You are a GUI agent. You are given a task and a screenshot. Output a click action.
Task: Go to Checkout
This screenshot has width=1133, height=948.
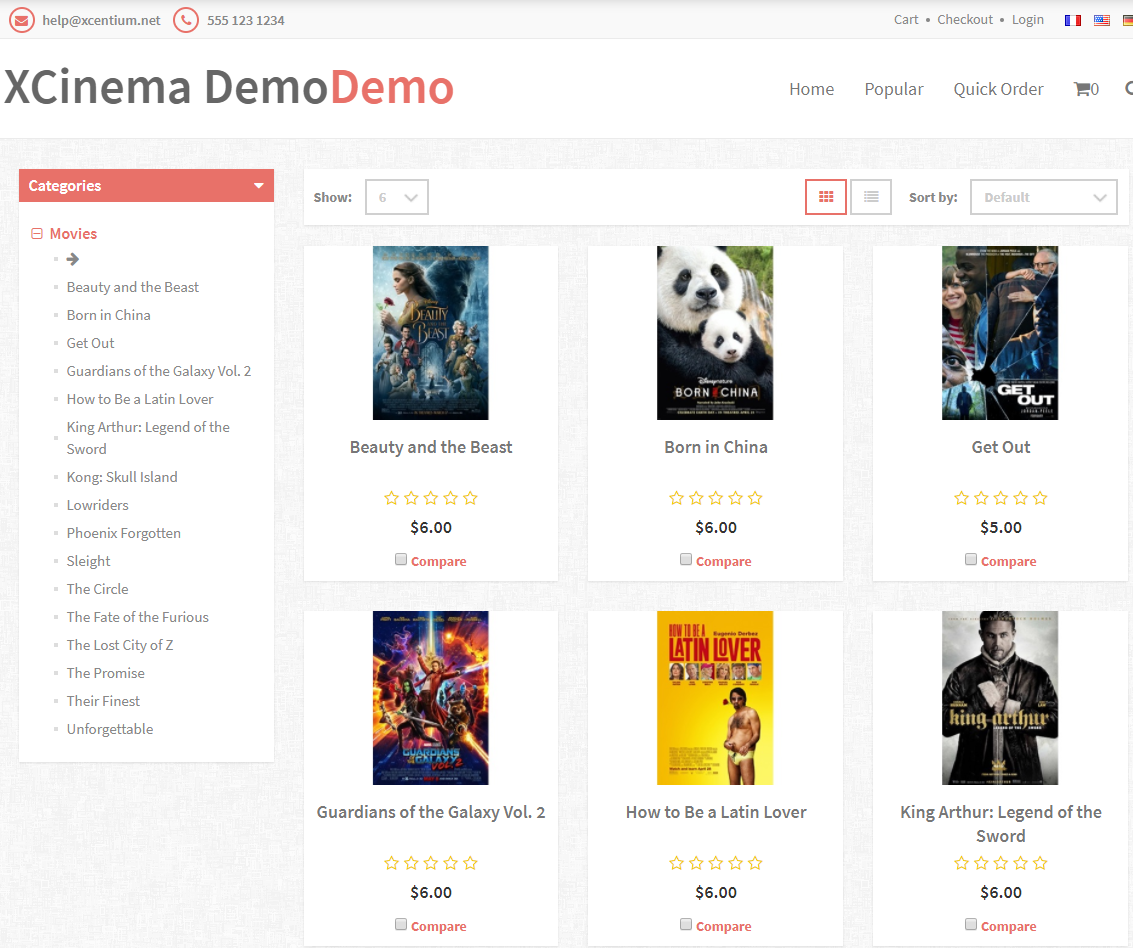pos(965,20)
